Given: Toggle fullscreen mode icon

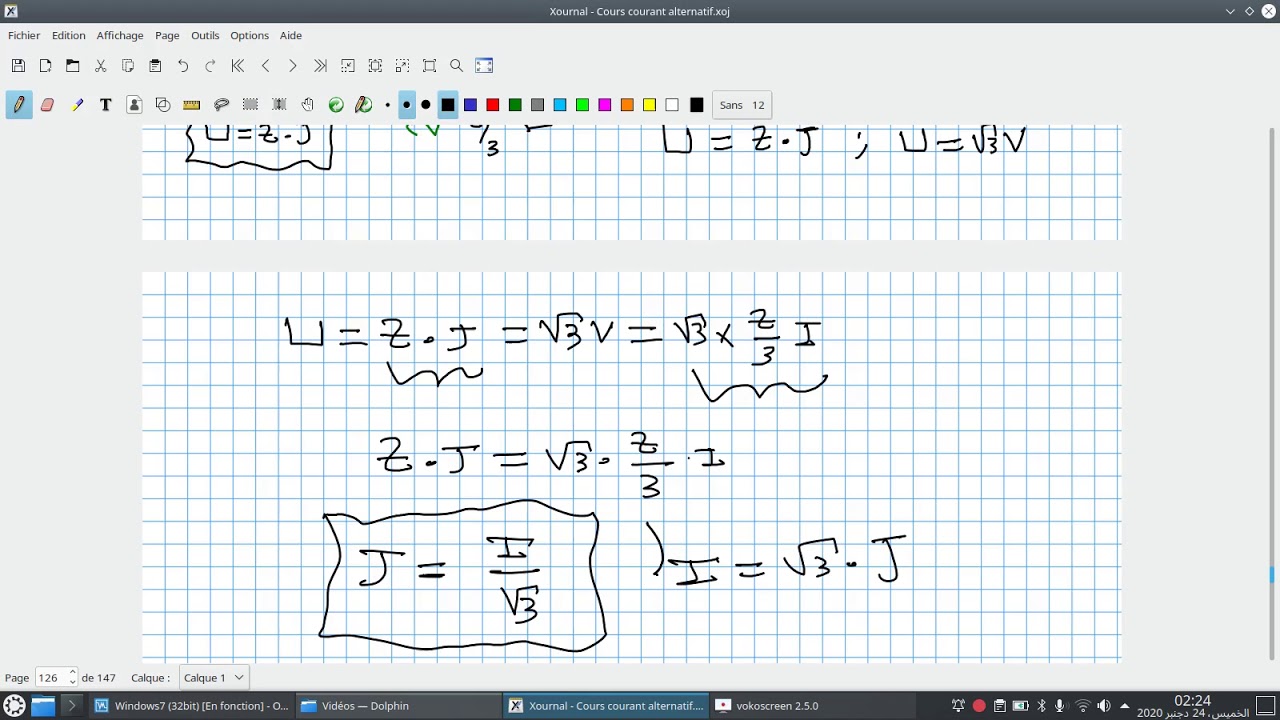Looking at the screenshot, I should click(x=484, y=66).
